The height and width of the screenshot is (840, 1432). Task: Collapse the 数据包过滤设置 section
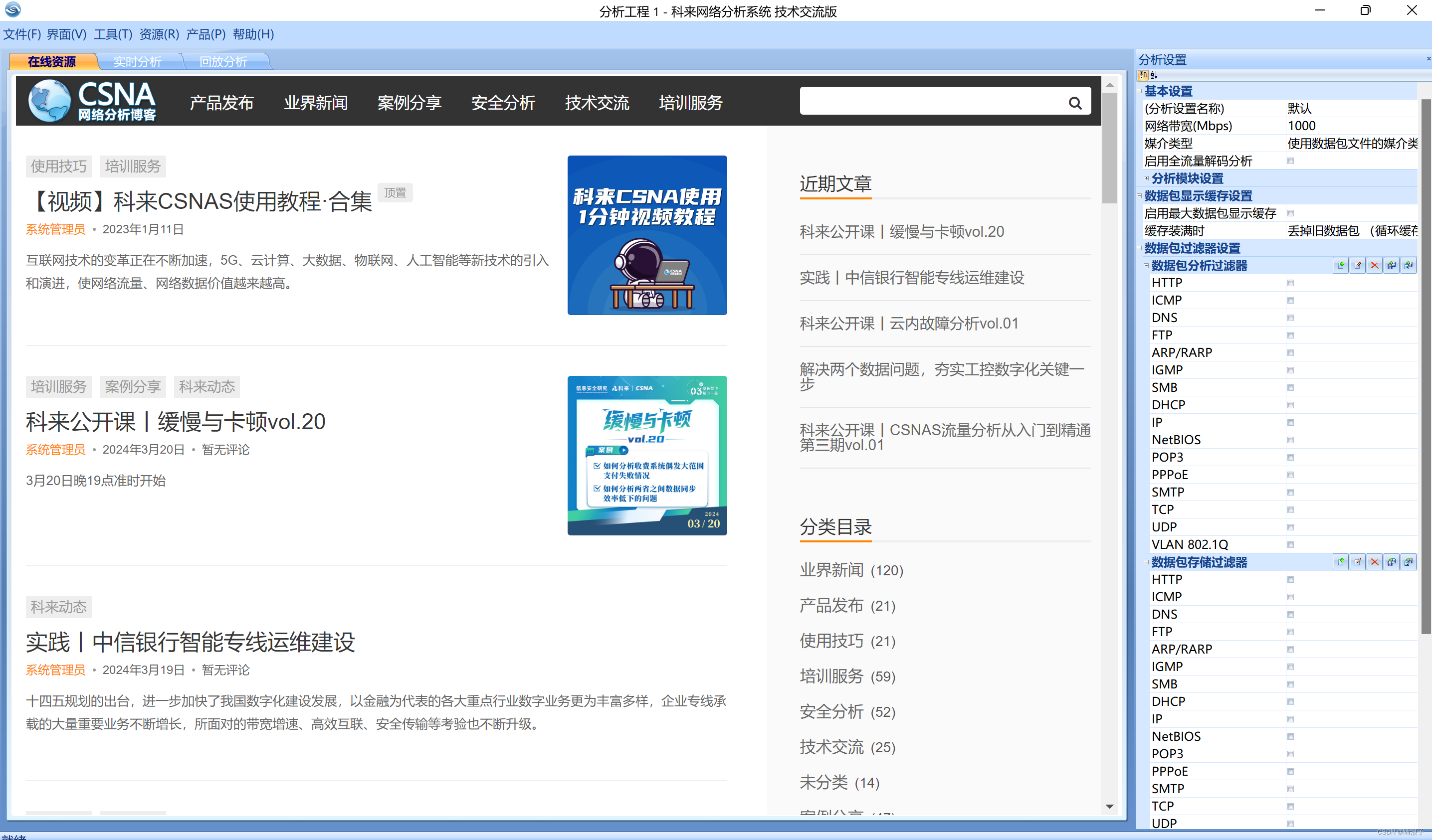[1139, 248]
